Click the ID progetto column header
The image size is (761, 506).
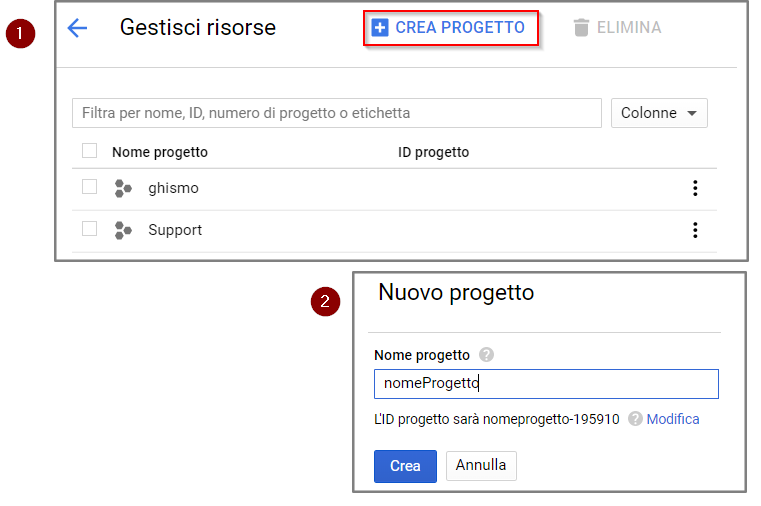click(433, 152)
